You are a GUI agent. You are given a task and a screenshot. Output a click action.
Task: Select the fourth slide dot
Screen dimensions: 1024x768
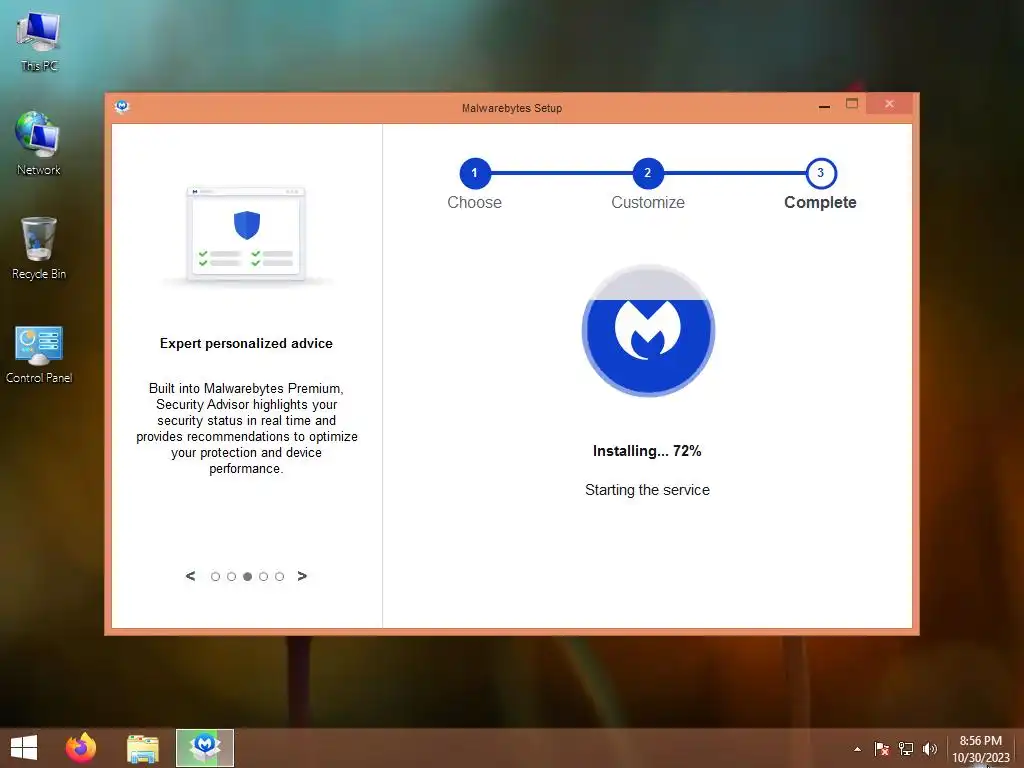[263, 577]
